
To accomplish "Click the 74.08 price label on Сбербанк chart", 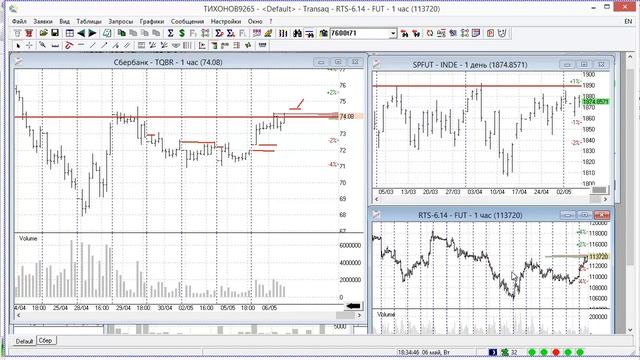I will [x=347, y=116].
